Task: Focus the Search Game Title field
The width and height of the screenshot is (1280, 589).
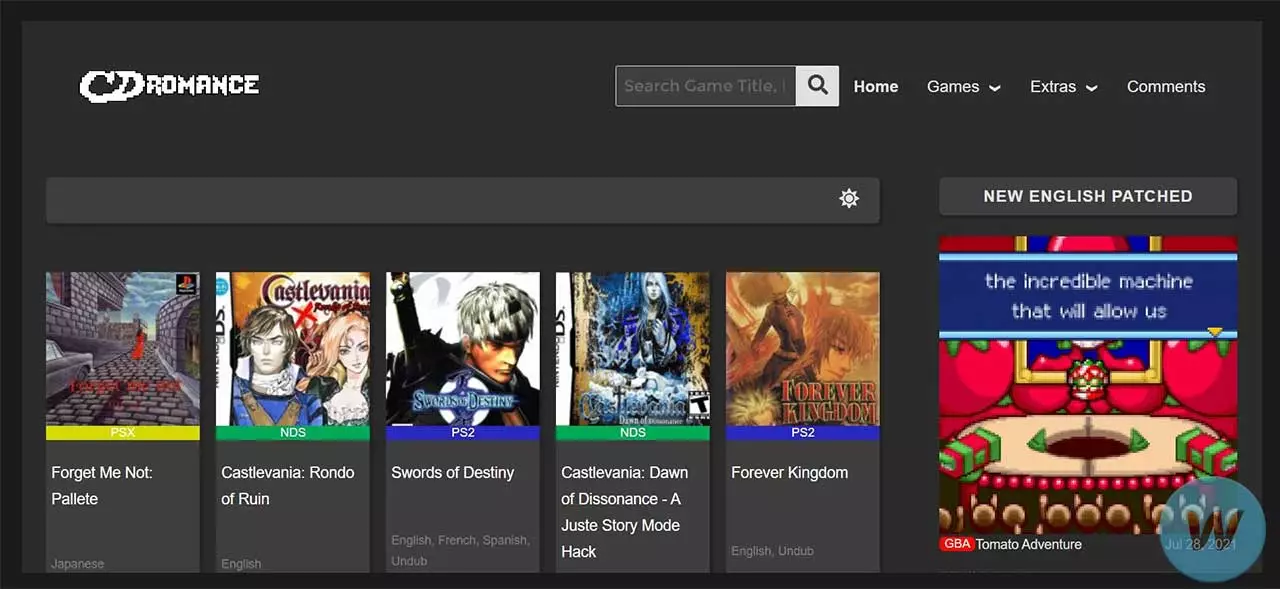Action: (706, 86)
